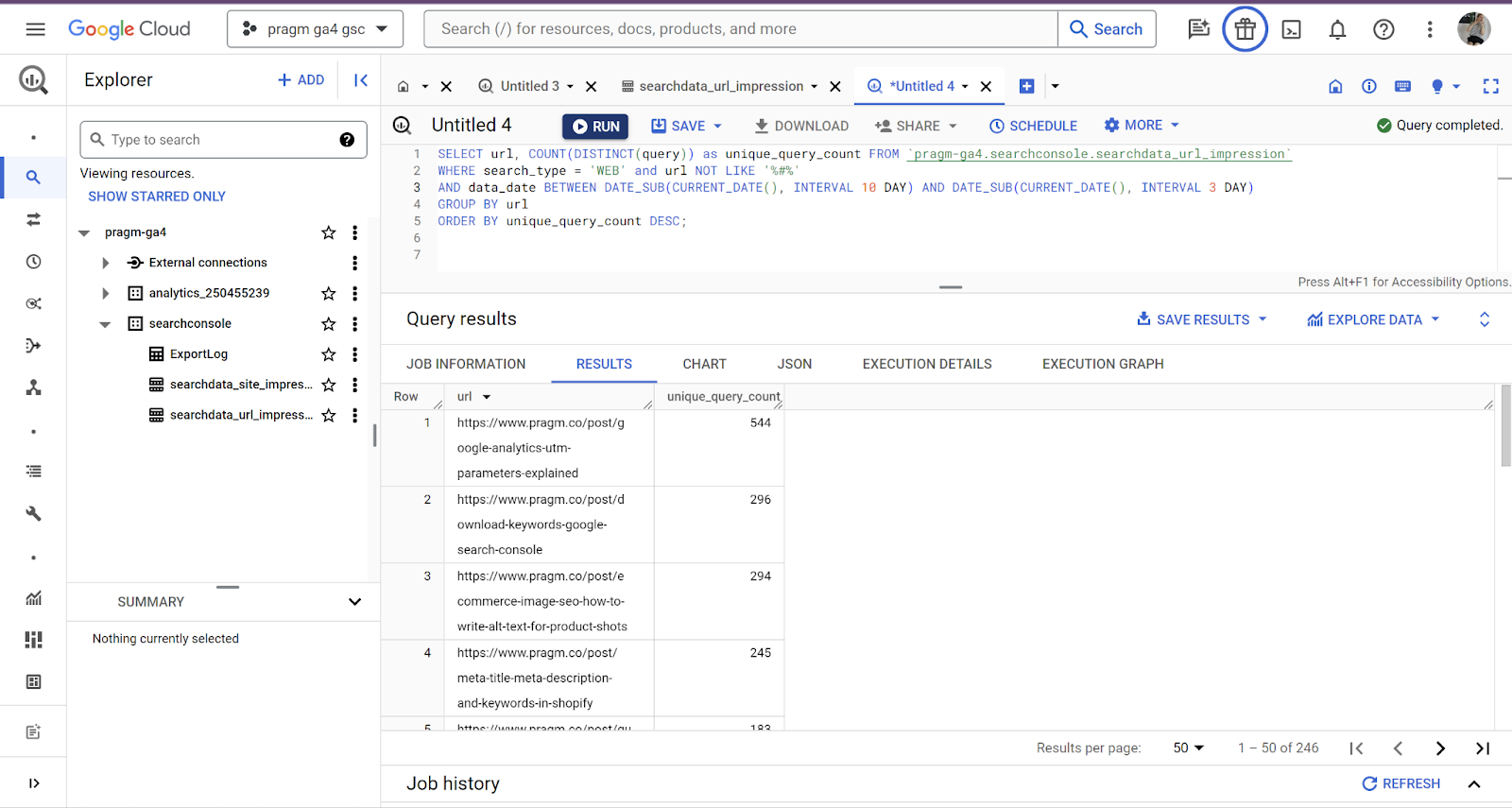Image resolution: width=1512 pixels, height=808 pixels.
Task: Open Scheduled queries clock icon in sidebar
Action: (34, 262)
